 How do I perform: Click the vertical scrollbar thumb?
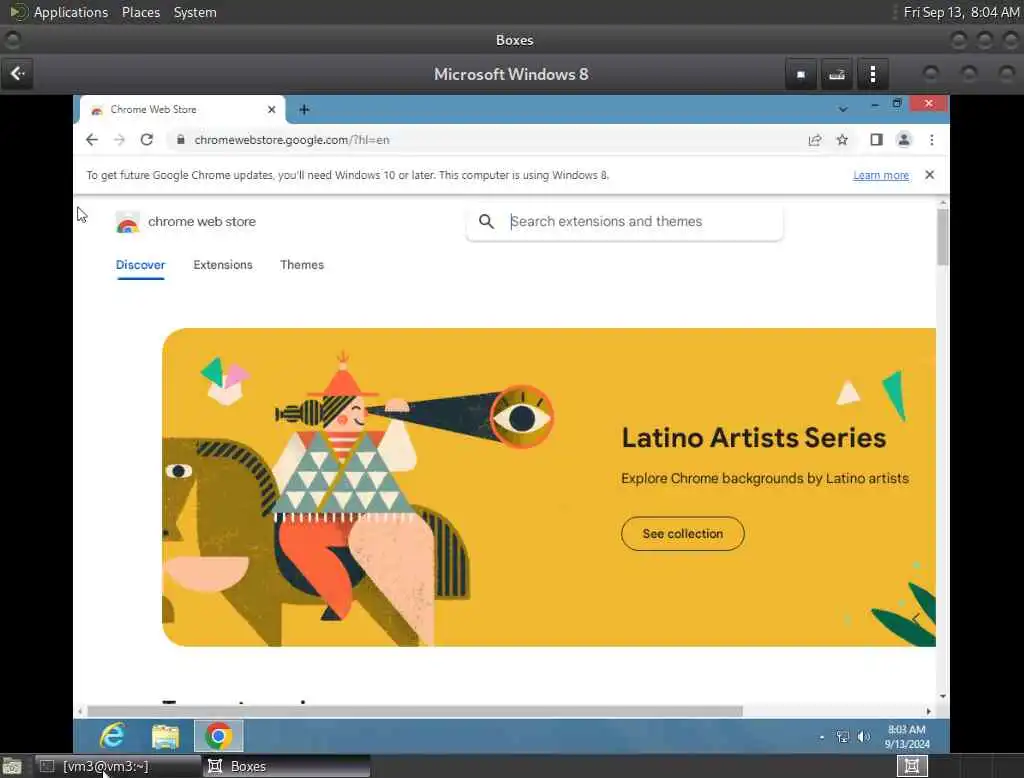click(942, 237)
